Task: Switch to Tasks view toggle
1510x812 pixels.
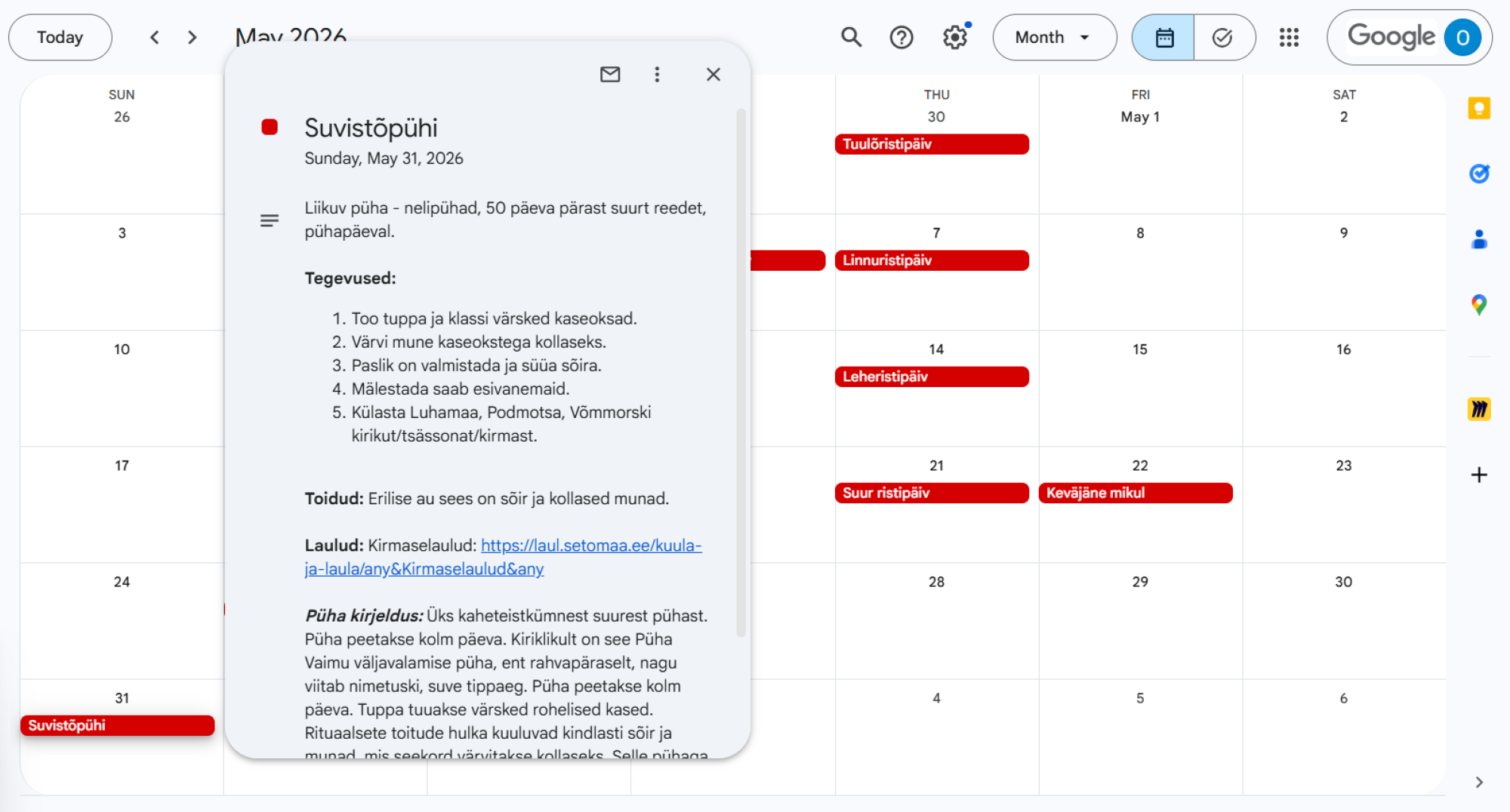Action: [x=1222, y=37]
